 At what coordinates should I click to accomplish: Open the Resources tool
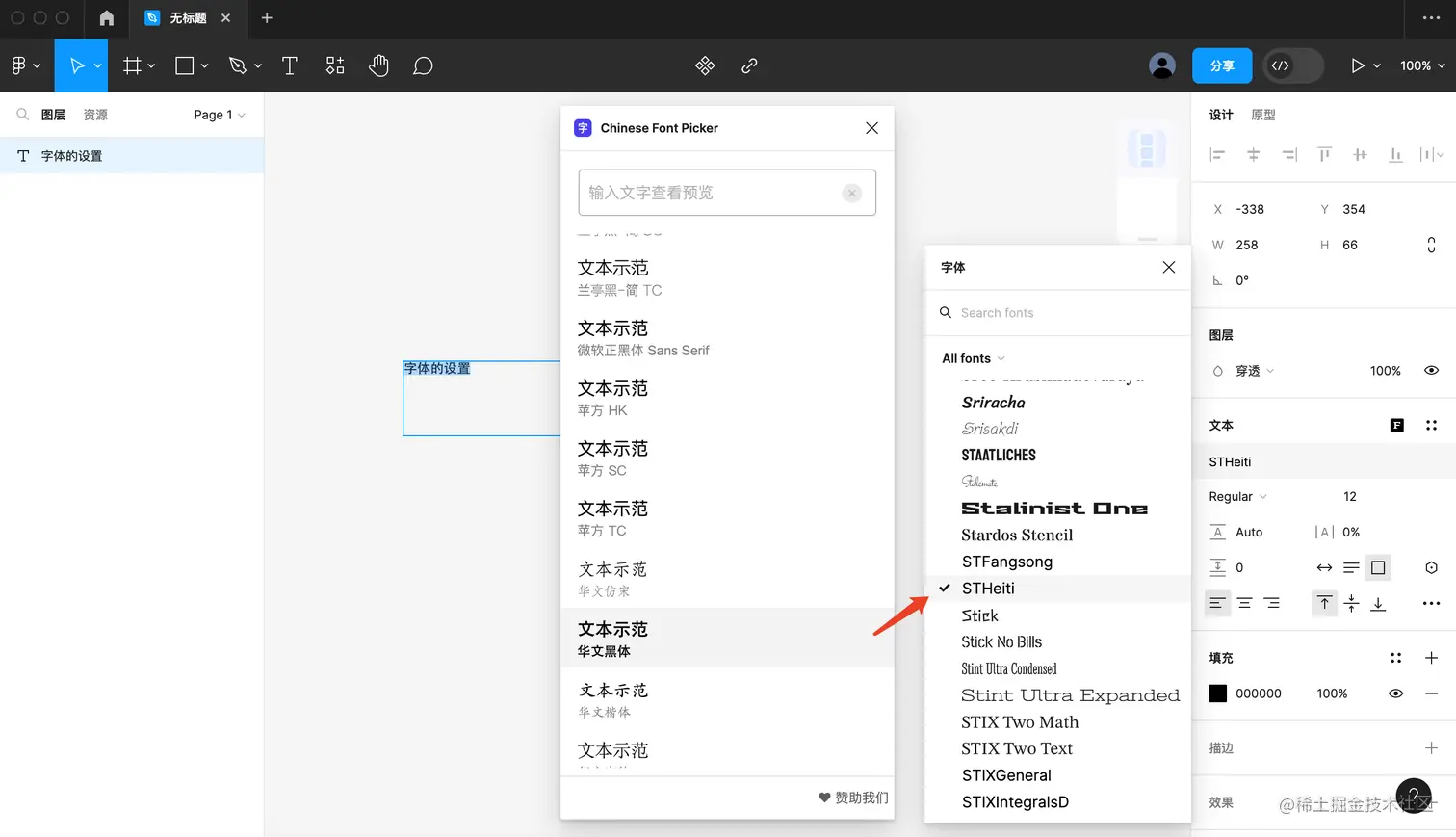pos(335,65)
